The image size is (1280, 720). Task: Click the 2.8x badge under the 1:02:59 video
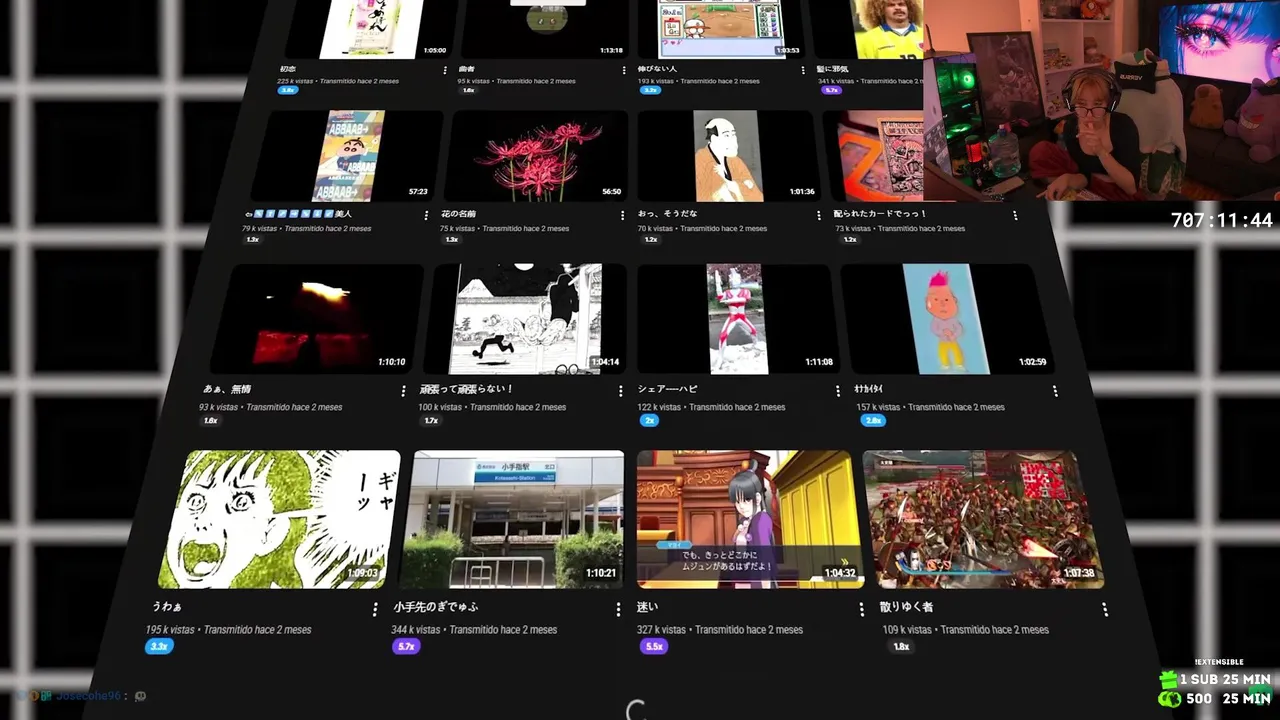click(873, 421)
